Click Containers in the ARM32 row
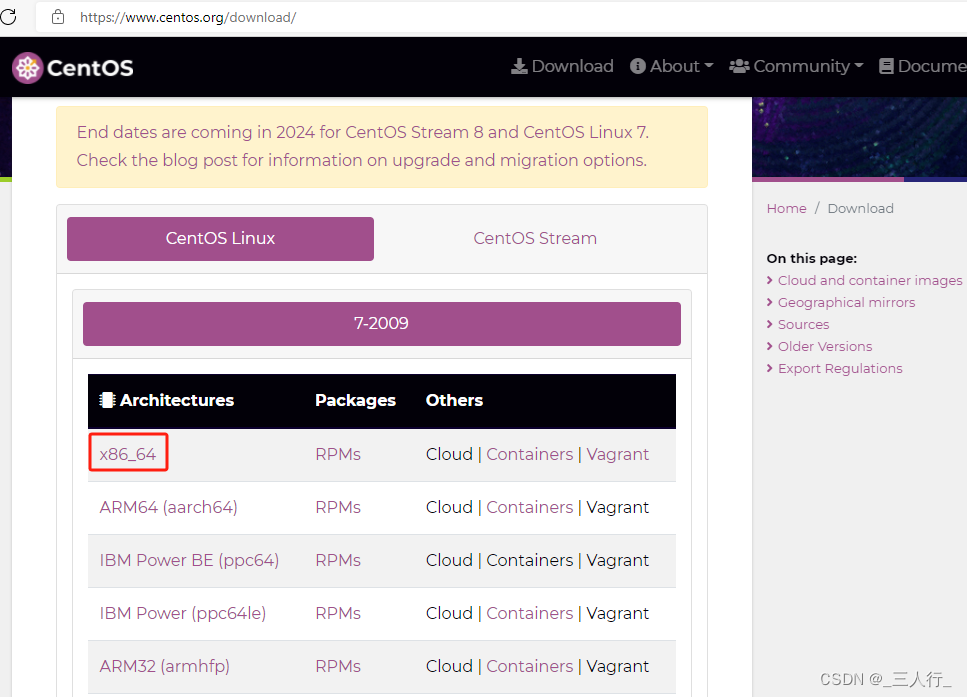Image resolution: width=967 pixels, height=697 pixels. click(x=530, y=666)
